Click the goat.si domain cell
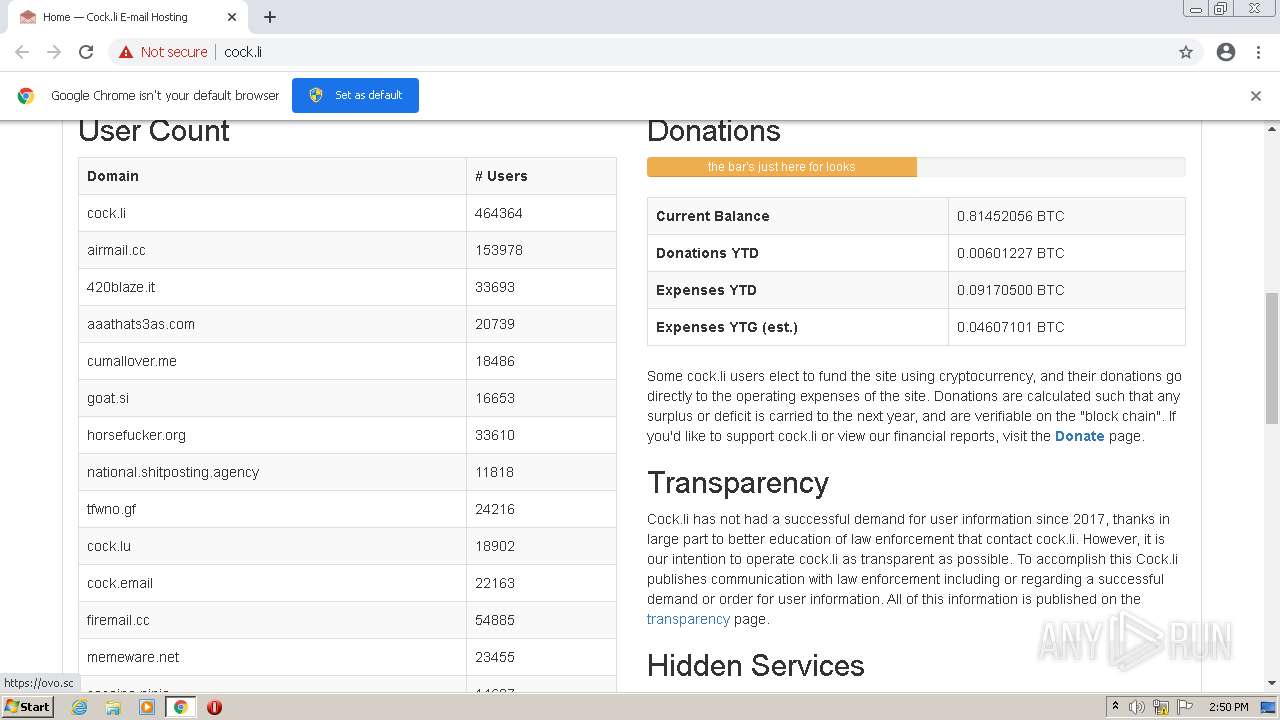1280x720 pixels. 272,398
